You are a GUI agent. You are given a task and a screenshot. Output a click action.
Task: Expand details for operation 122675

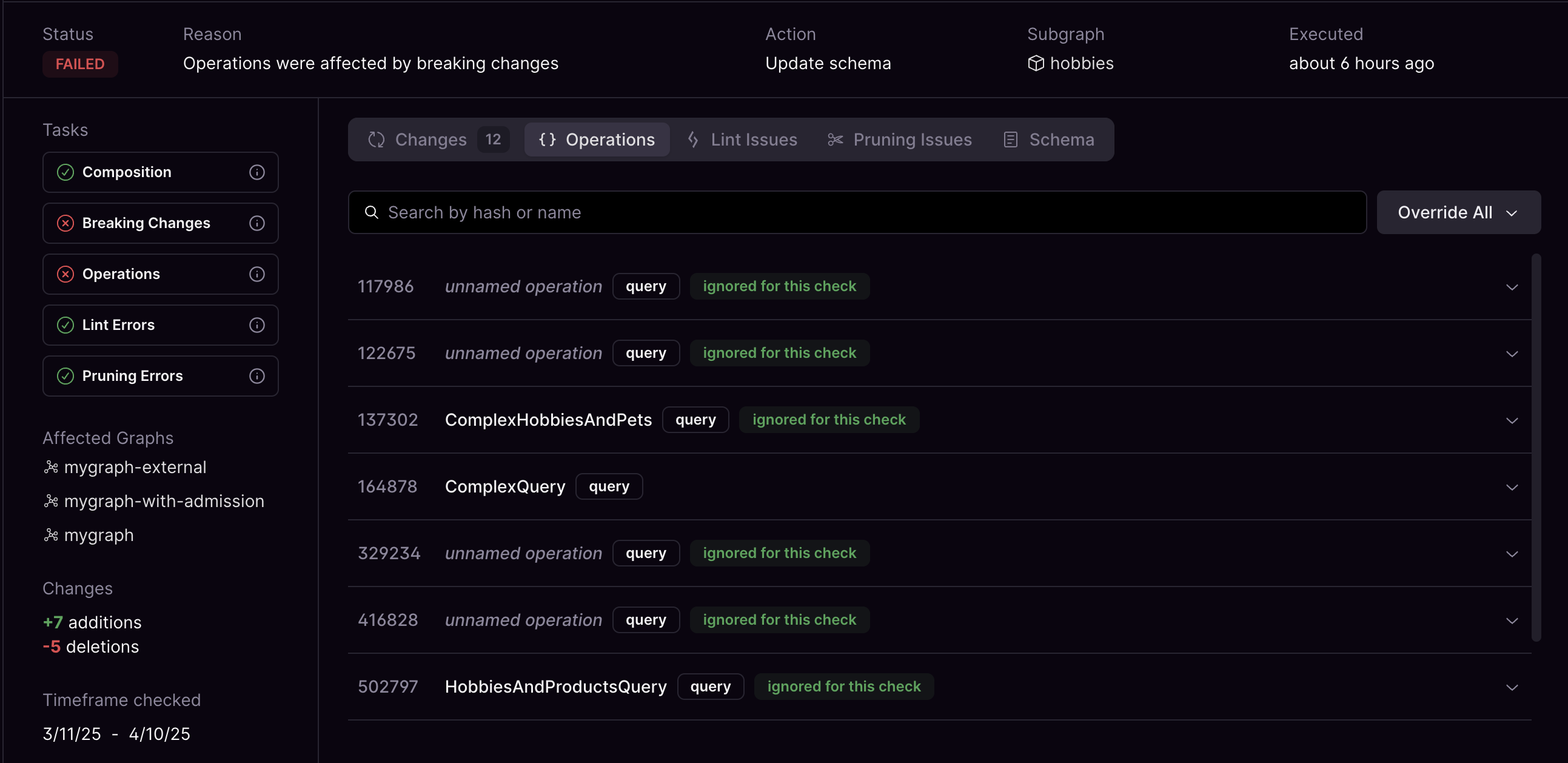pyautogui.click(x=1512, y=353)
